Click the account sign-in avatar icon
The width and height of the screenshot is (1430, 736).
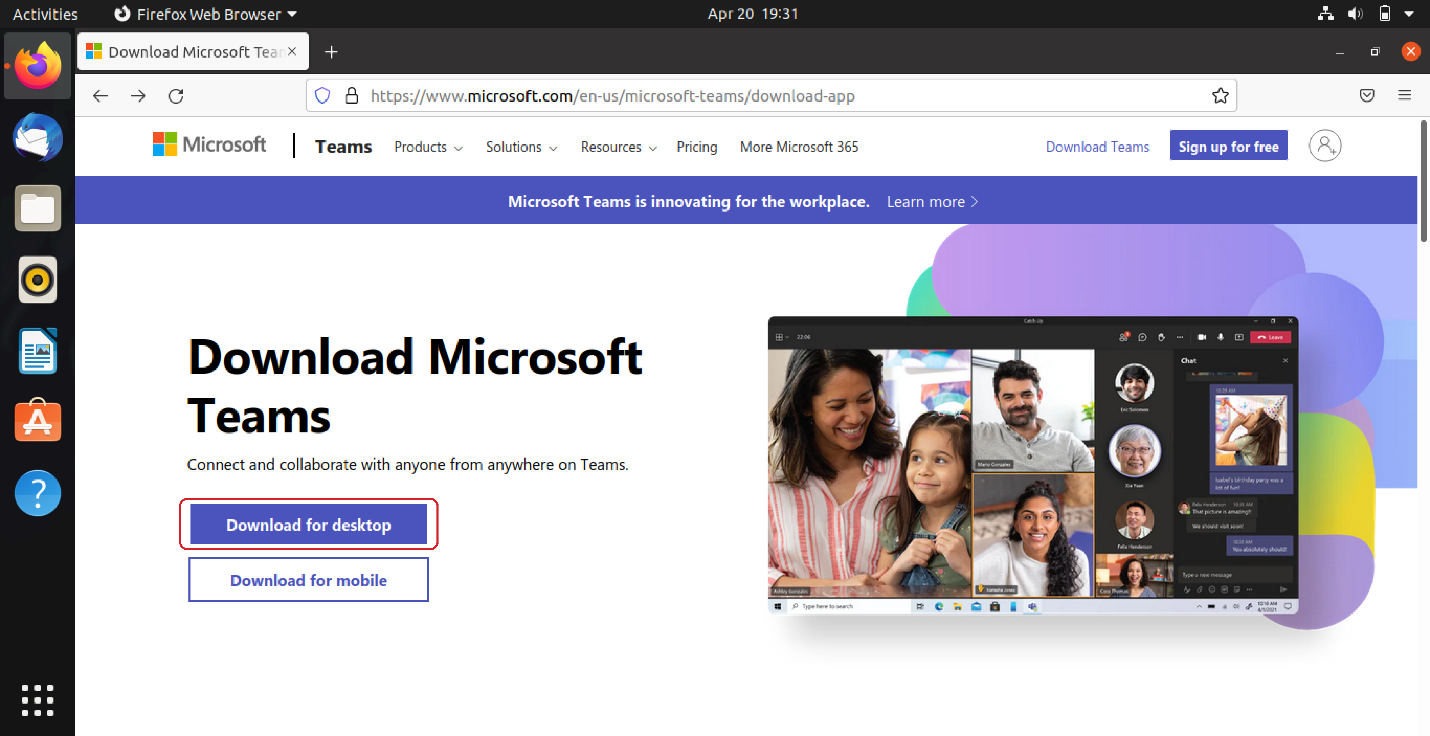pyautogui.click(x=1325, y=146)
